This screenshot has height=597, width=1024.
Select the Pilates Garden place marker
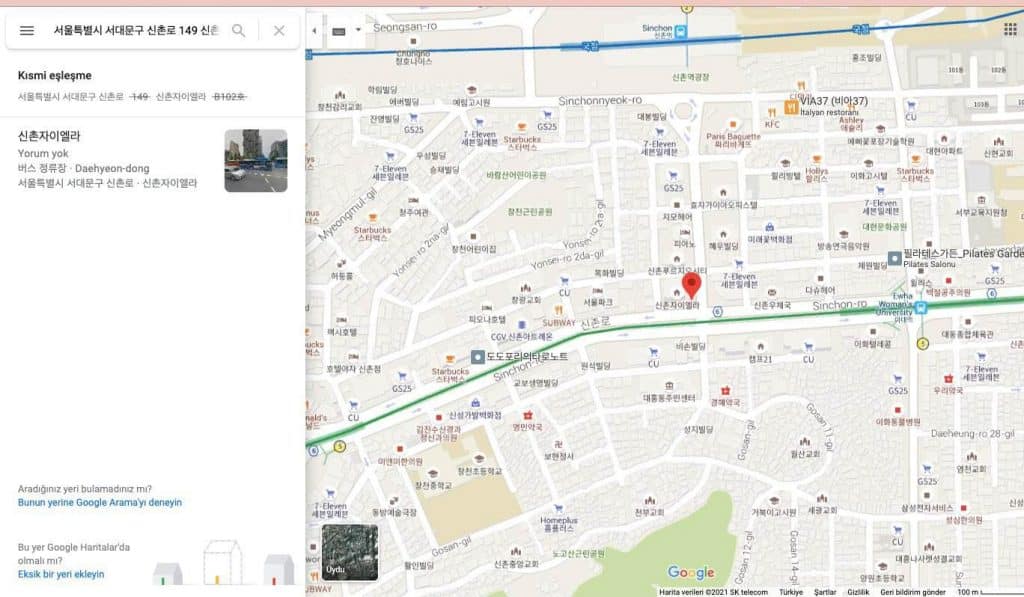(895, 258)
